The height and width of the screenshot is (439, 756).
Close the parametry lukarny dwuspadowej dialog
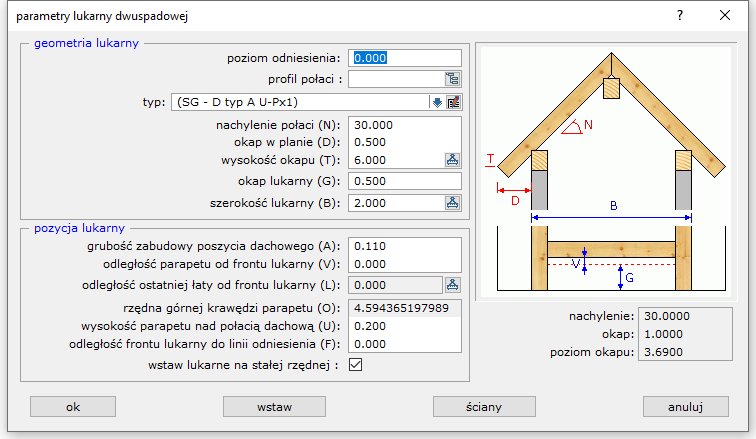pos(725,16)
